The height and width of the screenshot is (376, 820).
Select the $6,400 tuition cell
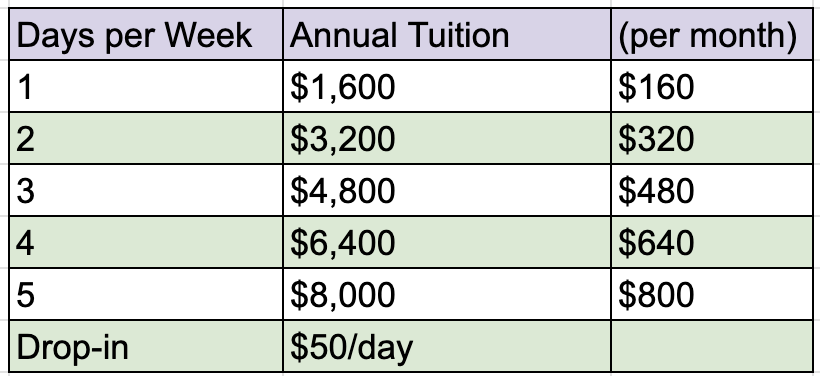click(447, 242)
